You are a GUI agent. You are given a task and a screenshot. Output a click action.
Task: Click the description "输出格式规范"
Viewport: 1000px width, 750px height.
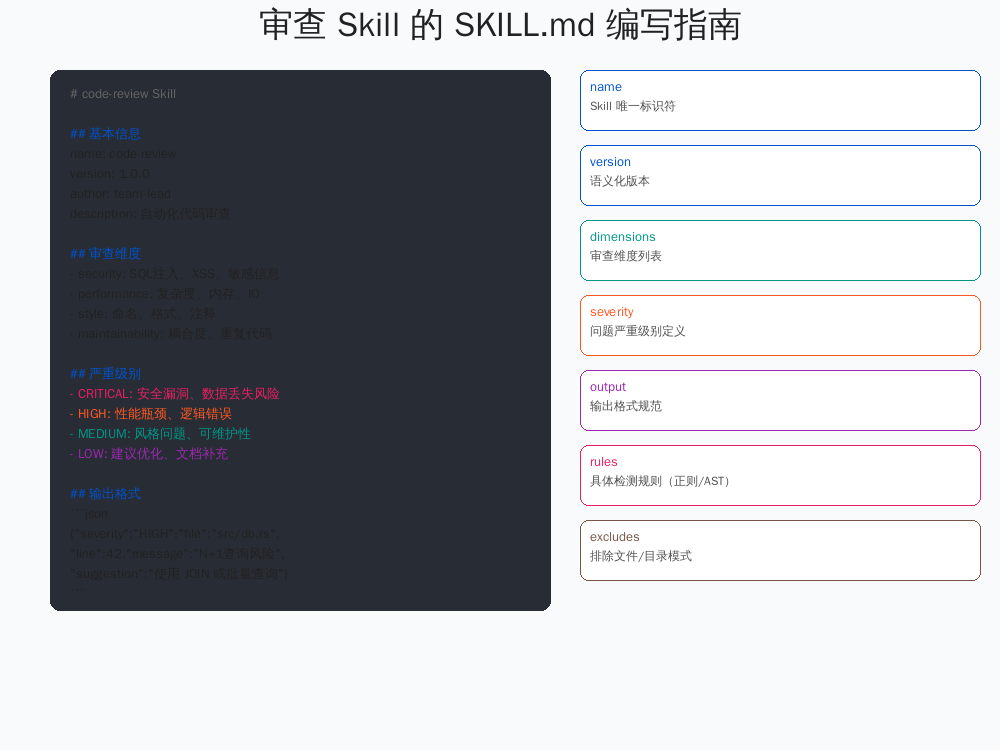[626, 406]
